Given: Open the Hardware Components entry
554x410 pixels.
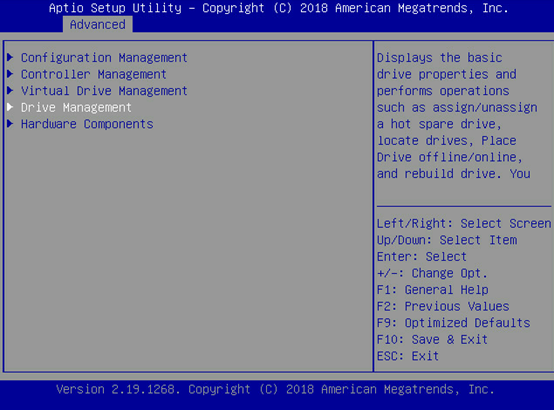Looking at the screenshot, I should (87, 124).
